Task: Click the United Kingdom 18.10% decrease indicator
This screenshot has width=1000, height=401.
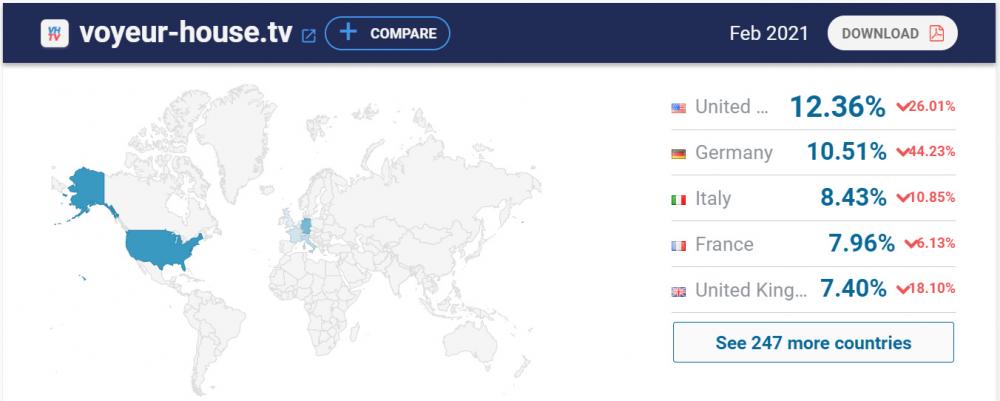Action: click(x=926, y=290)
